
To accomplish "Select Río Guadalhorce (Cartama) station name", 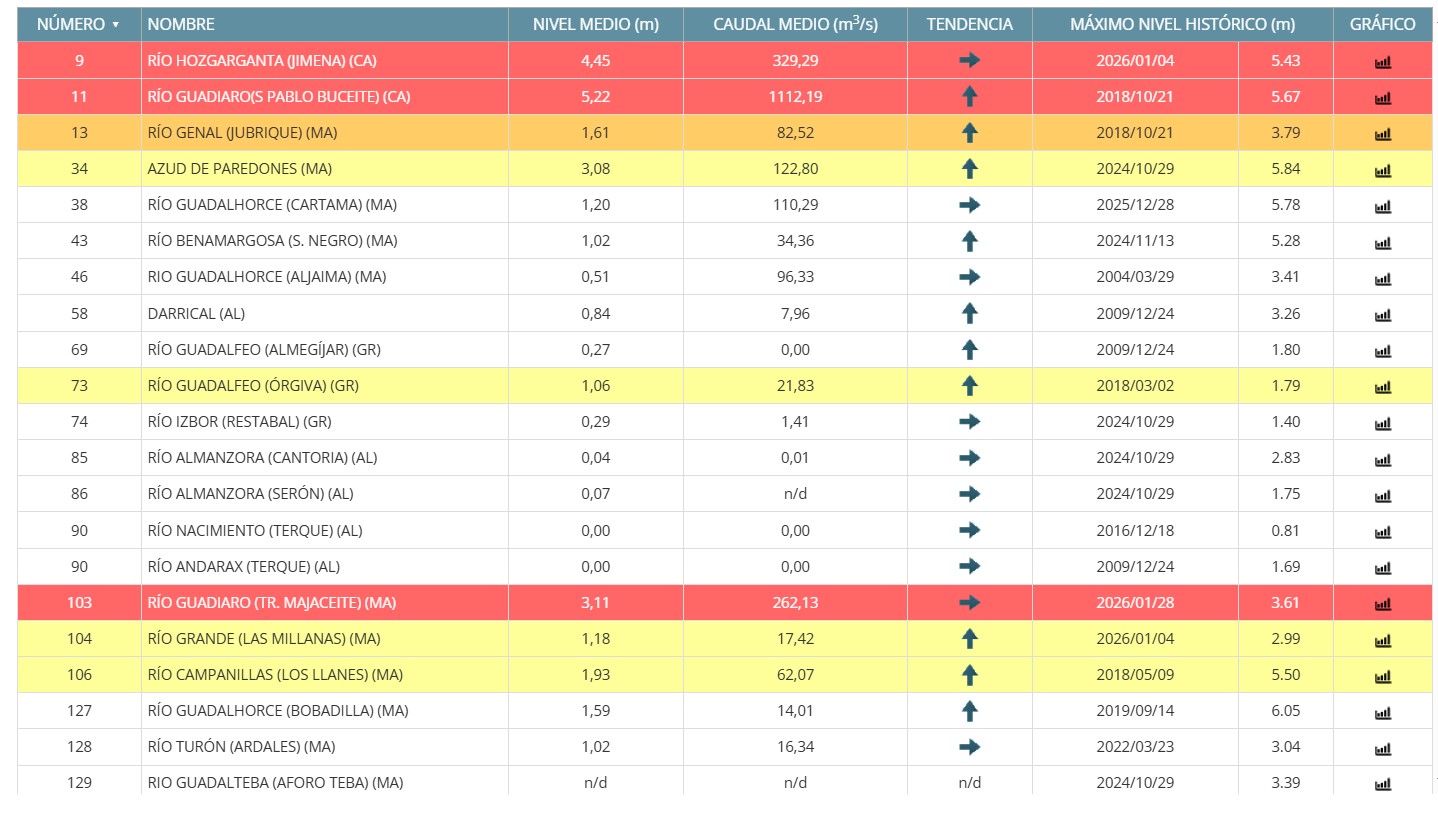I will (x=272, y=205).
